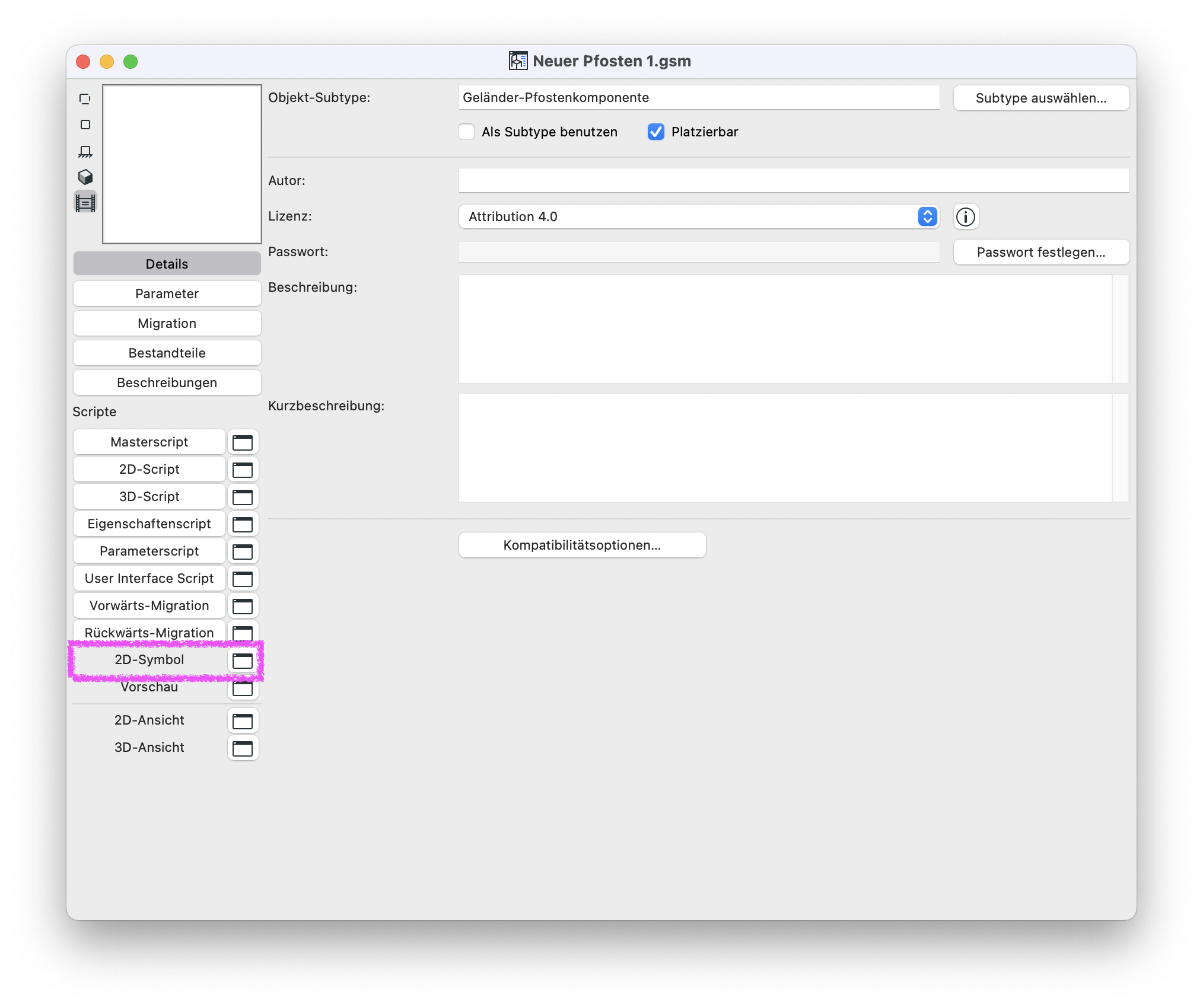Open 3D-Ansicht in separate window icon

coord(243,748)
